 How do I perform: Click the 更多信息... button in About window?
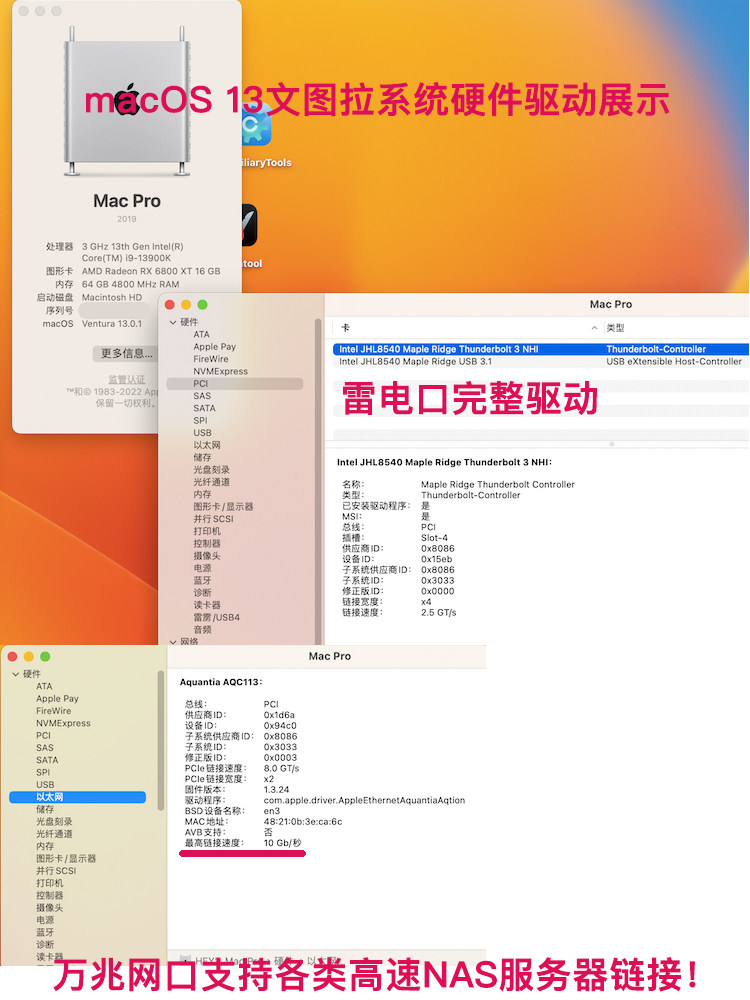click(x=126, y=353)
